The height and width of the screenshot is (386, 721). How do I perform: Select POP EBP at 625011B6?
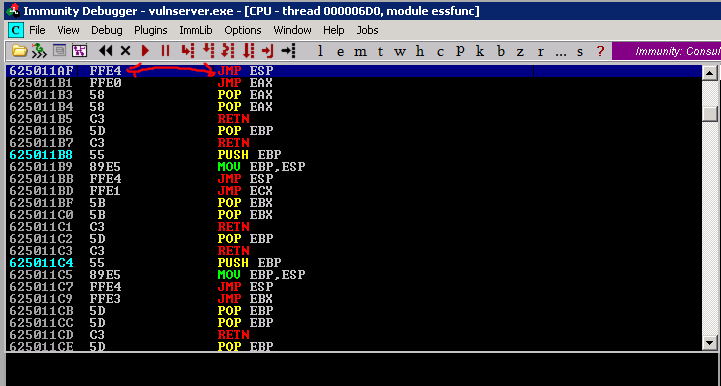(245, 131)
